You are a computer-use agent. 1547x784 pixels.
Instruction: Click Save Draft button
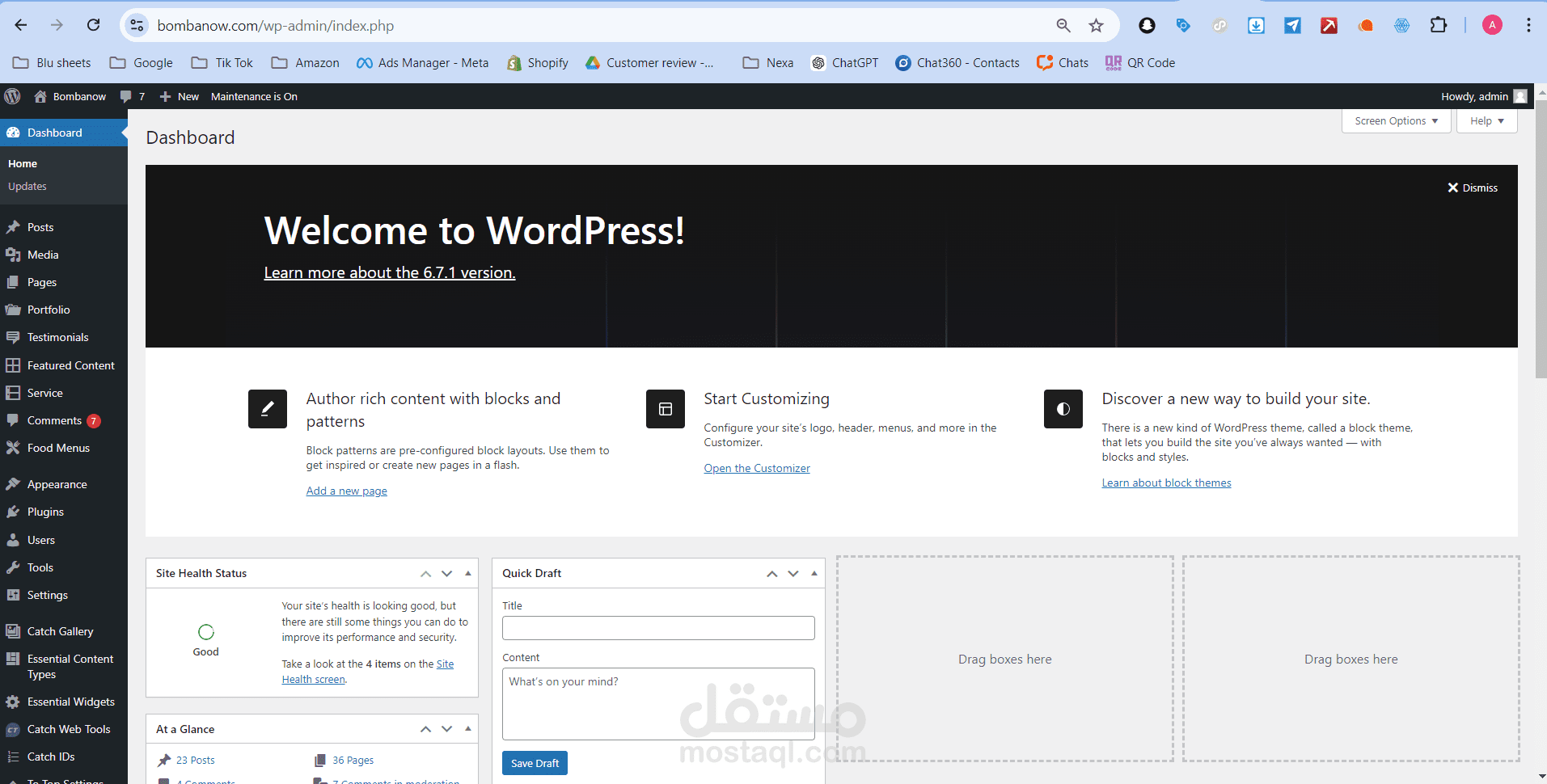[535, 763]
